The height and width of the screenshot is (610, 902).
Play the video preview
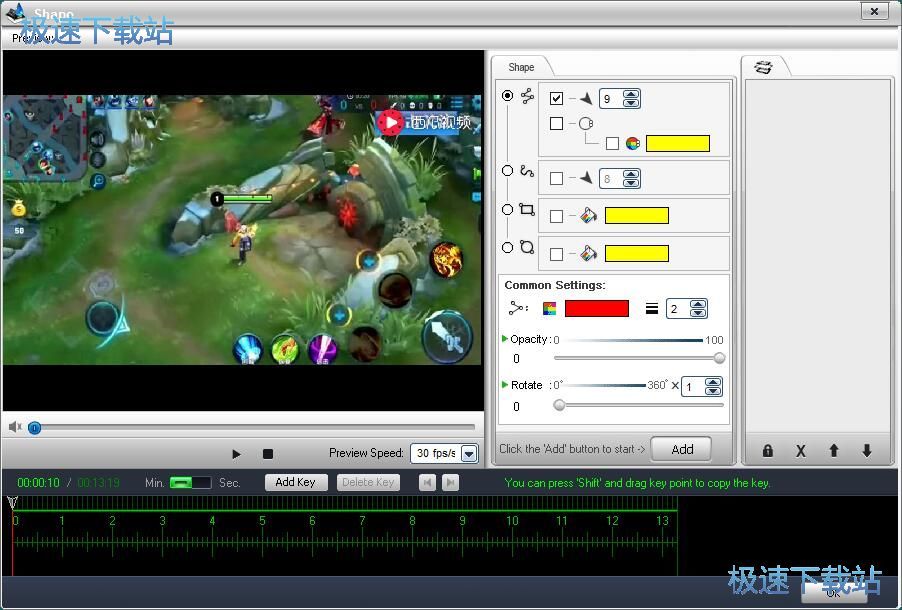pyautogui.click(x=236, y=454)
